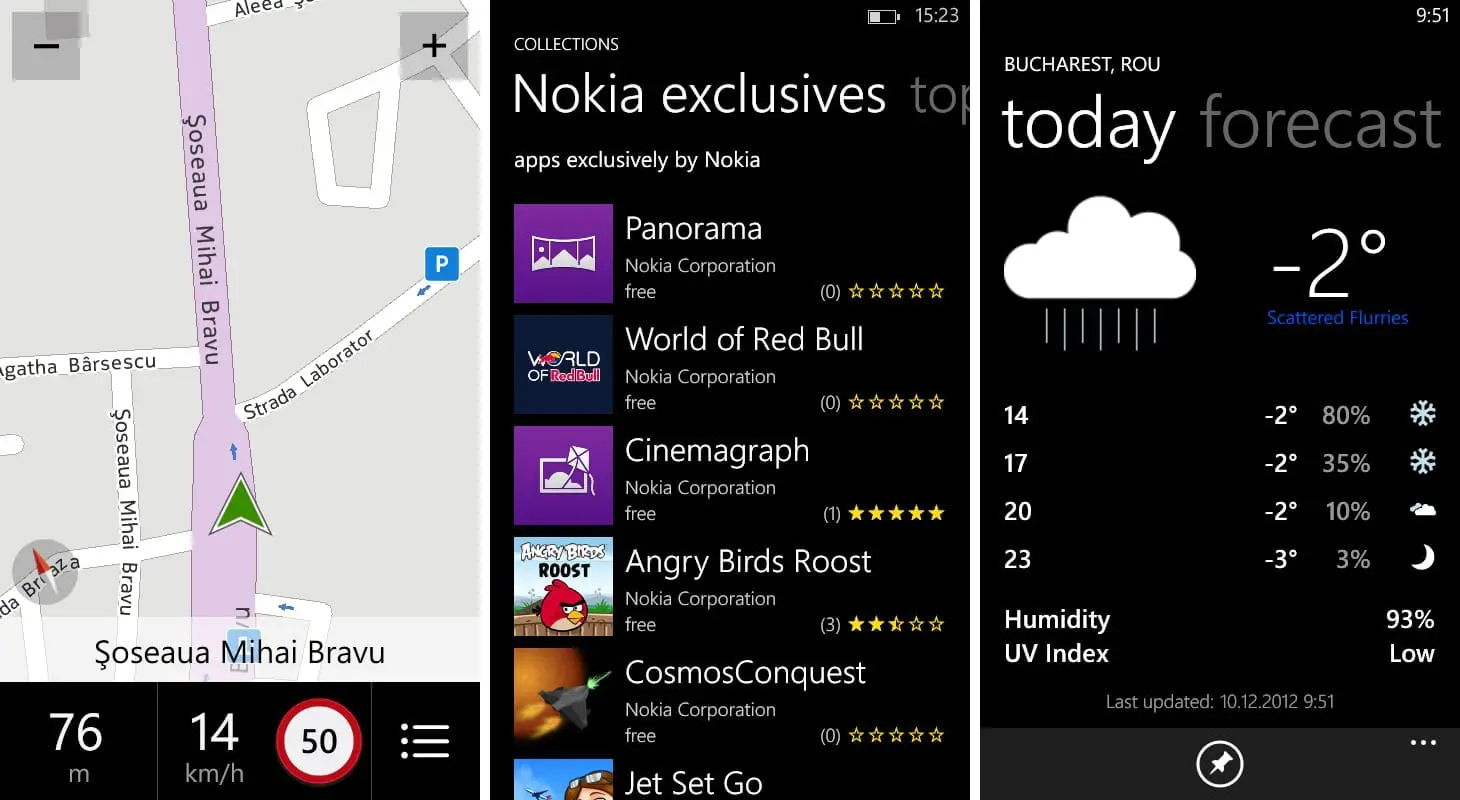Tap the Şoseaua Mihai Bravu street name bar
The image size is (1460, 800).
(x=240, y=653)
